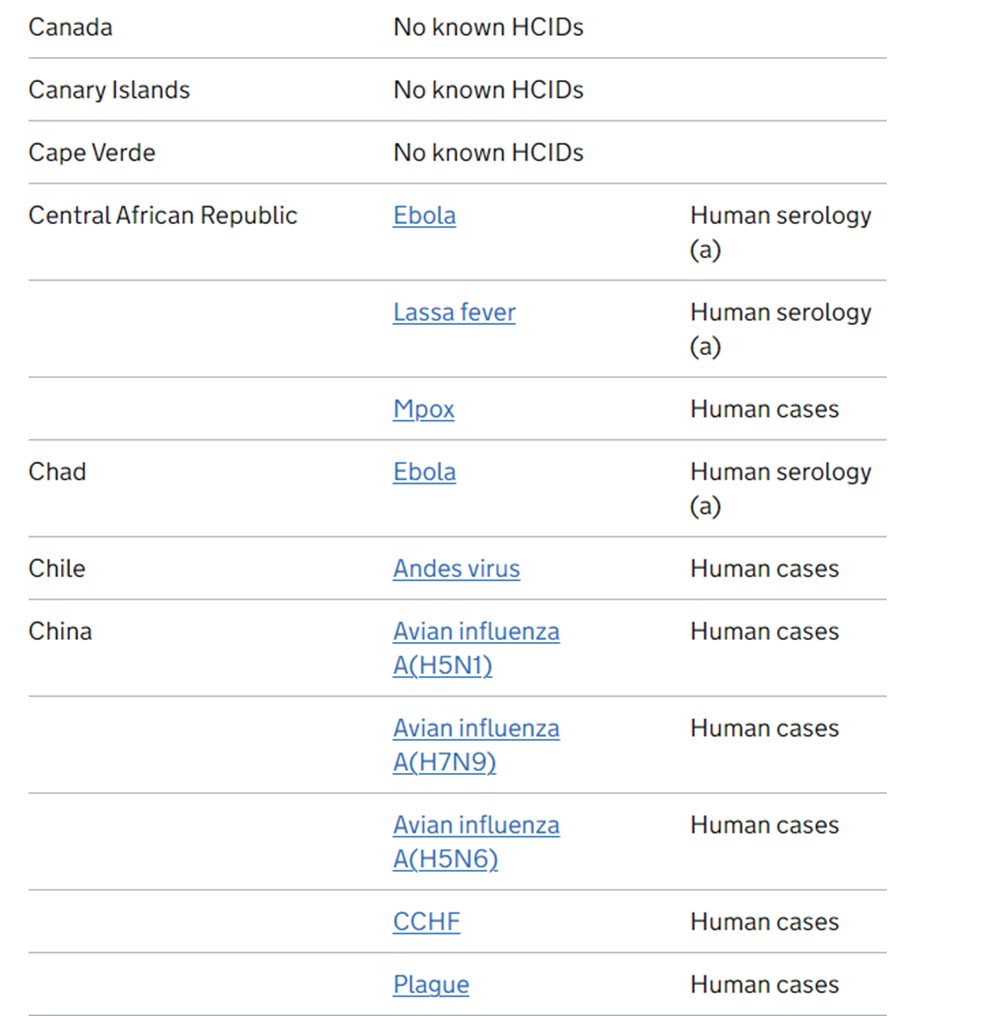Open the Mpox link
1000x1016 pixels.
click(x=423, y=410)
